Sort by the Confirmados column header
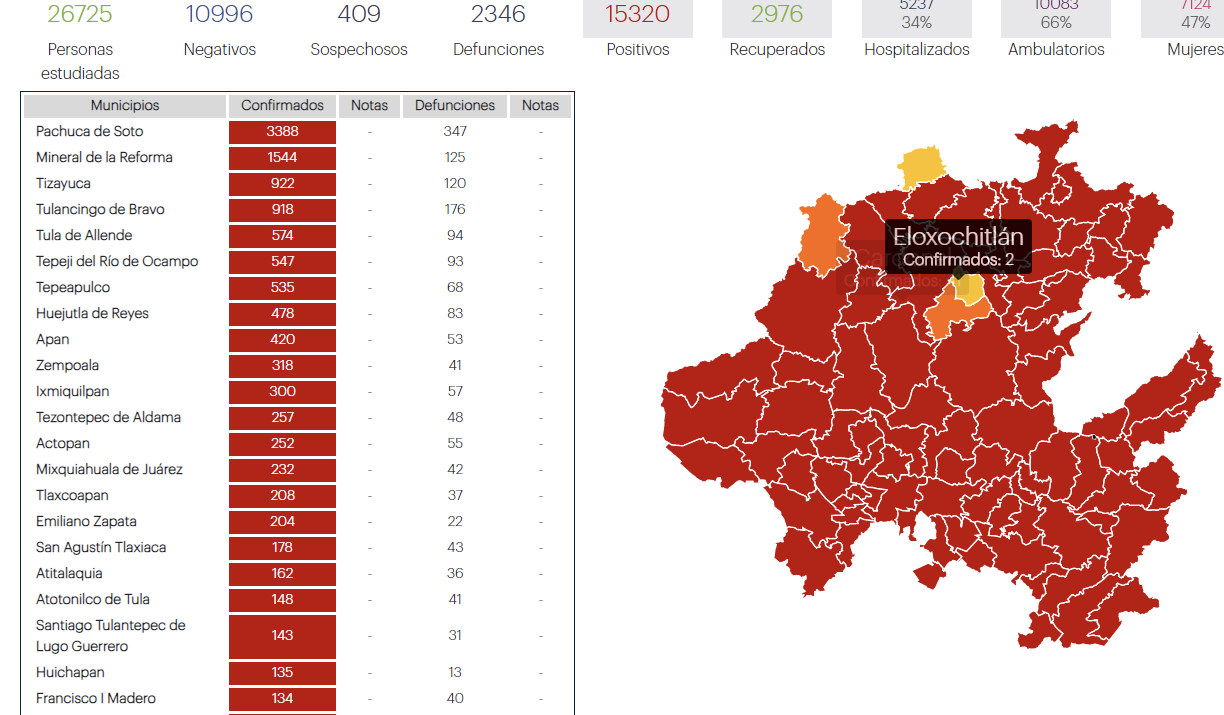 282,105
